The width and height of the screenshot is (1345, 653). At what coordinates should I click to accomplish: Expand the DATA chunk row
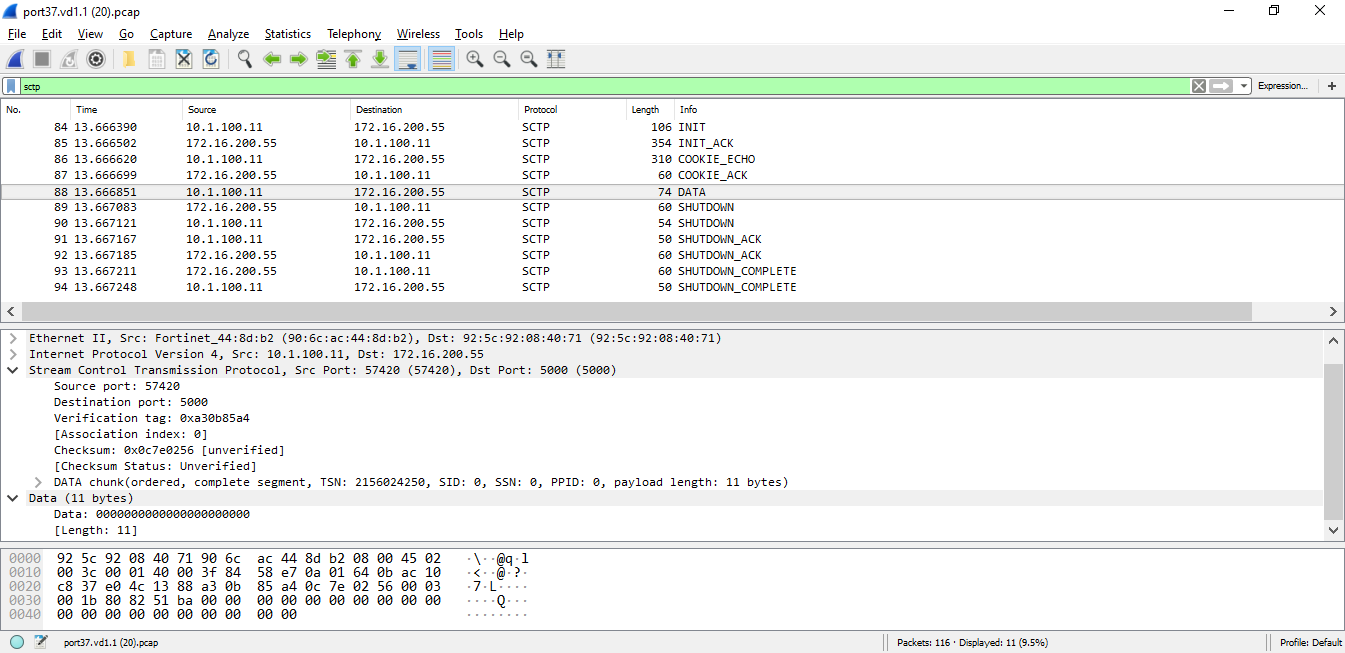pos(38,482)
